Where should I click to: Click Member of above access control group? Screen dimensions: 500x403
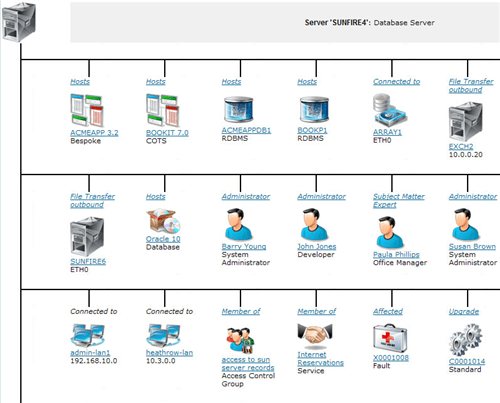241,312
